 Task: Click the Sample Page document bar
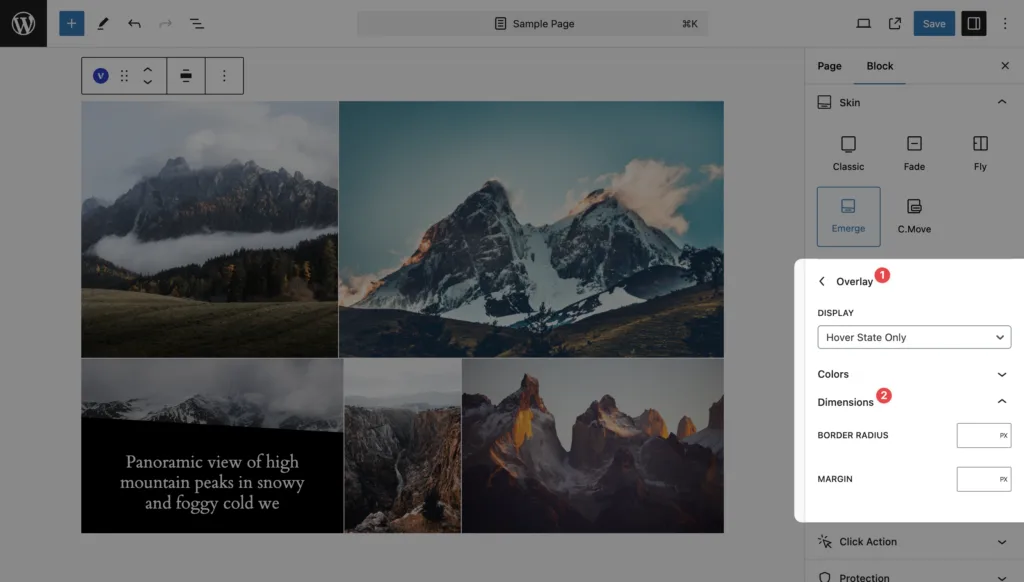[532, 24]
